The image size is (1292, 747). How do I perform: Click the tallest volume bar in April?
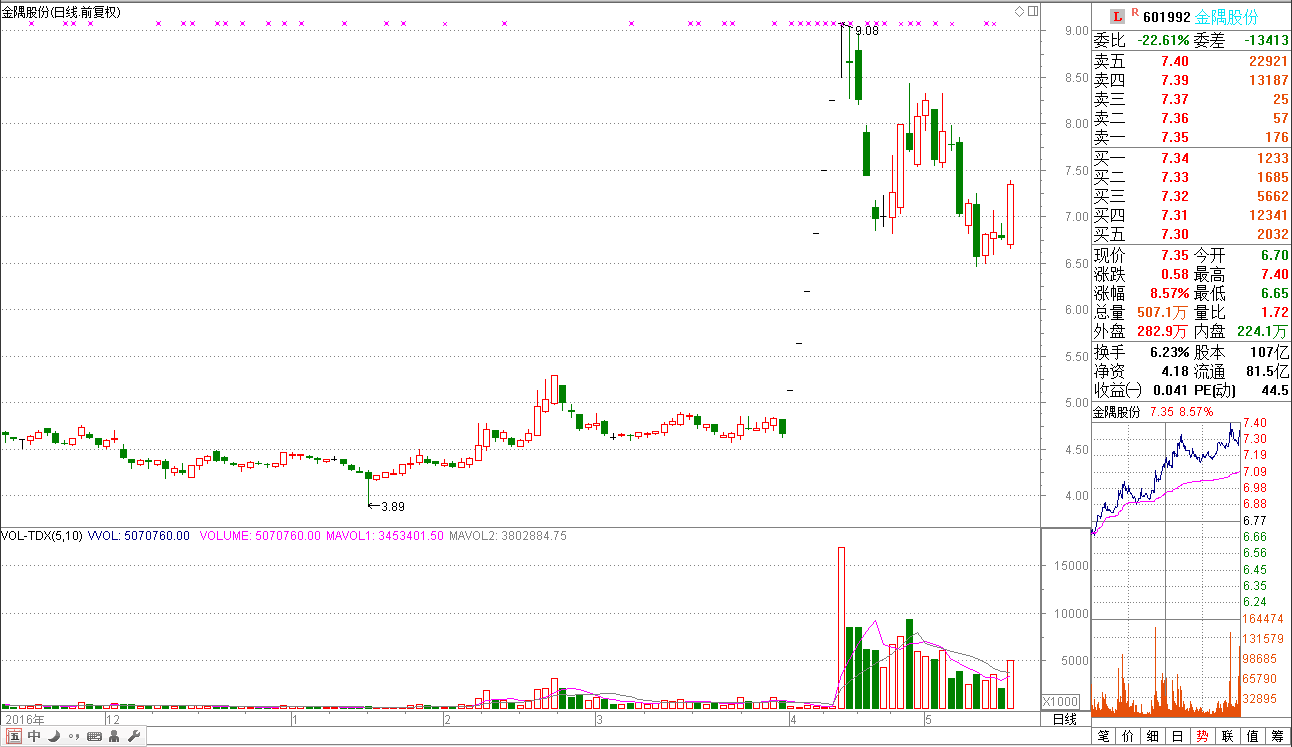click(x=841, y=628)
